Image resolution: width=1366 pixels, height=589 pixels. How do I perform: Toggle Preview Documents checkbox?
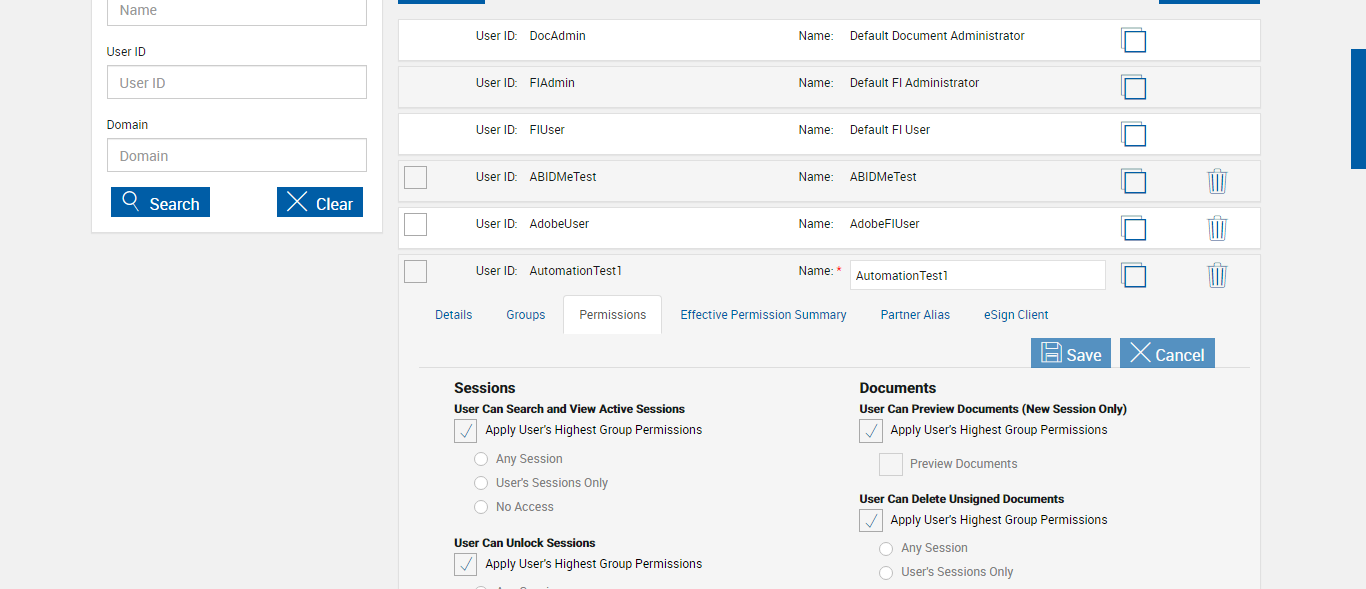coord(891,464)
